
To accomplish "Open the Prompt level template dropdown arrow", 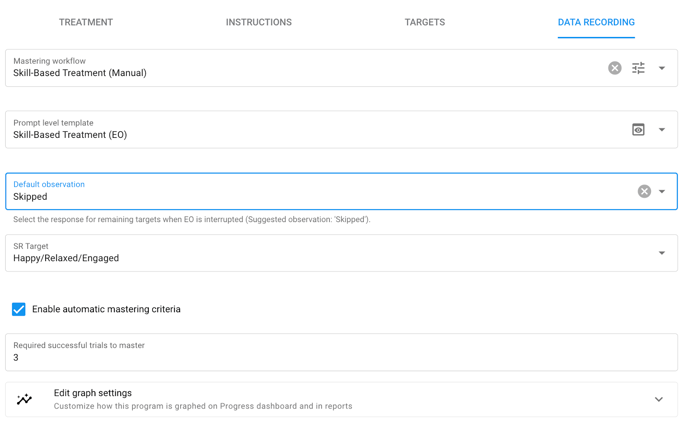I will pos(662,129).
